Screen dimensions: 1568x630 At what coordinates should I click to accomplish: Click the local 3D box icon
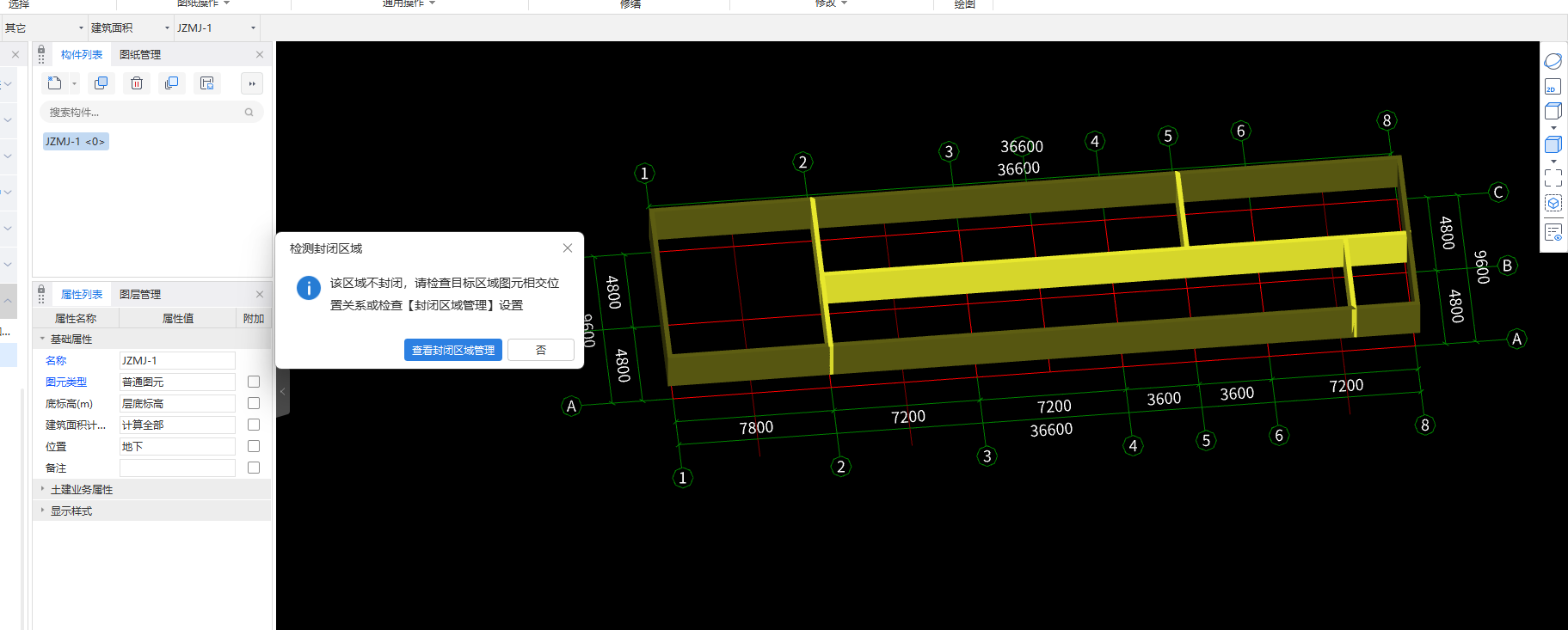point(1553,204)
